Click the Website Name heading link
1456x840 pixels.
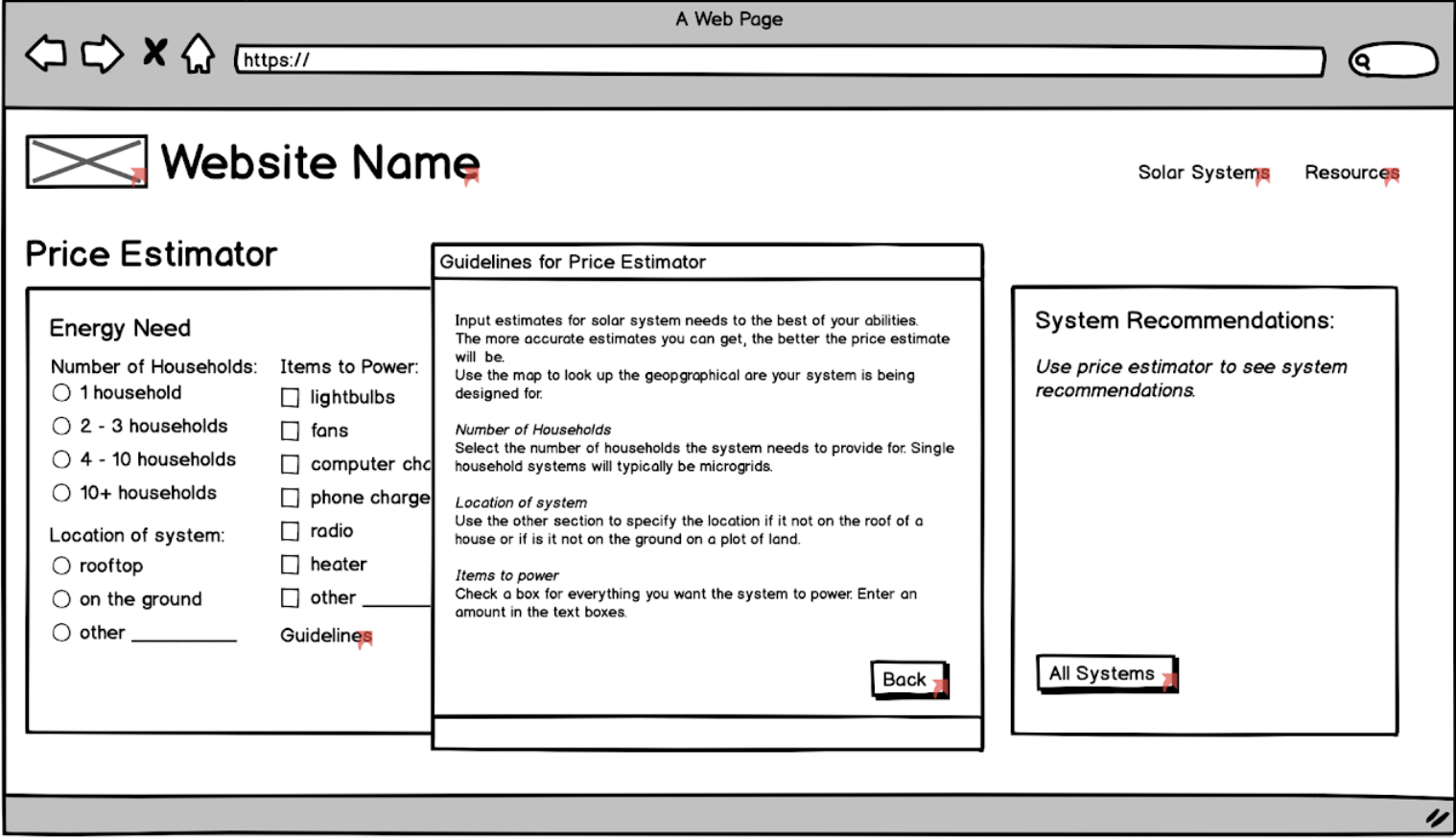[319, 162]
